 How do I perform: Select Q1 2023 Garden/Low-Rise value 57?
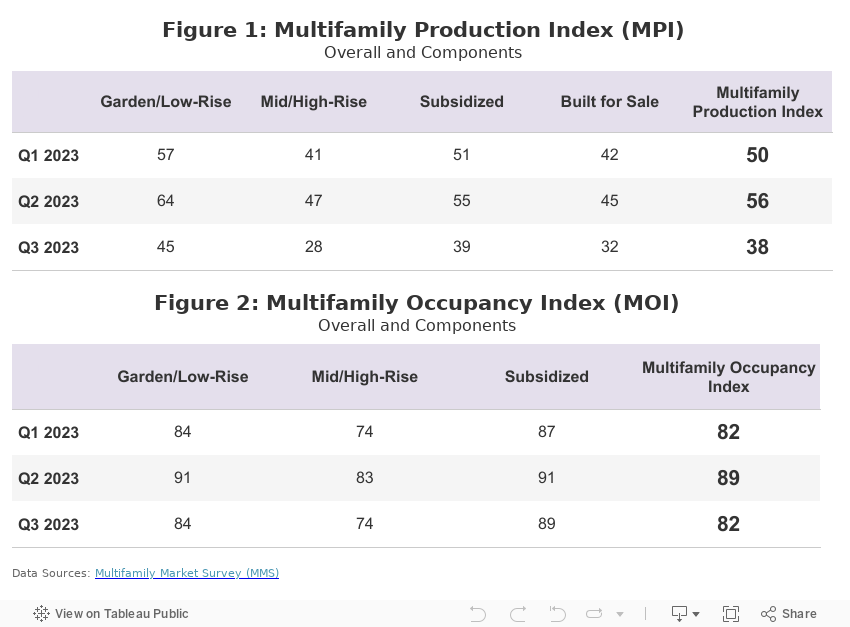click(166, 155)
